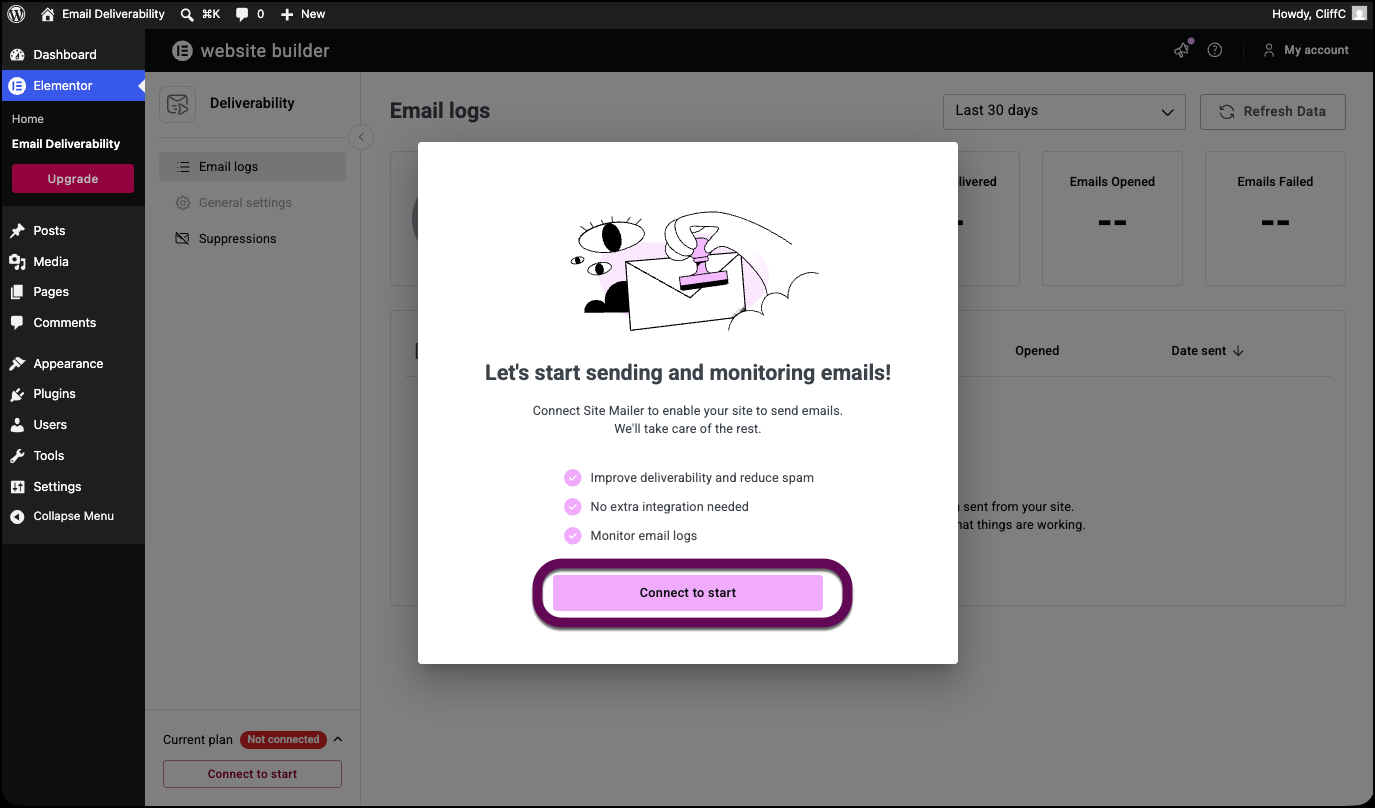Click the Settings sliders icon
Screen dimensions: 1375x808
coord(17,487)
